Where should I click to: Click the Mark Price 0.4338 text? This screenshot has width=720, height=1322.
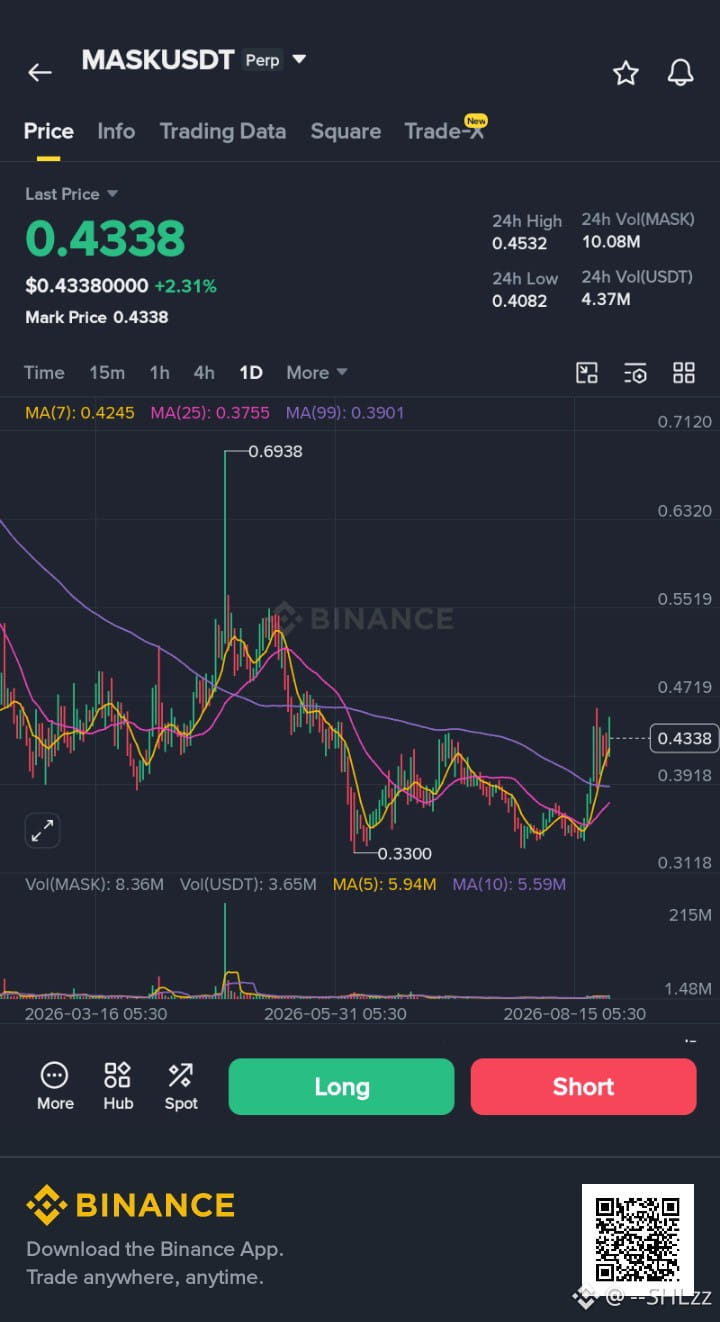(x=97, y=317)
